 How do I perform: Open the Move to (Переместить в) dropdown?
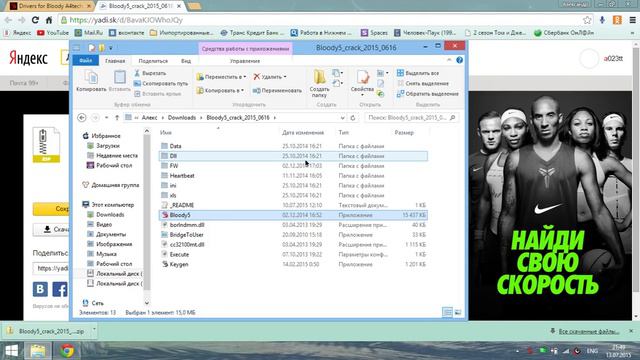221,77
